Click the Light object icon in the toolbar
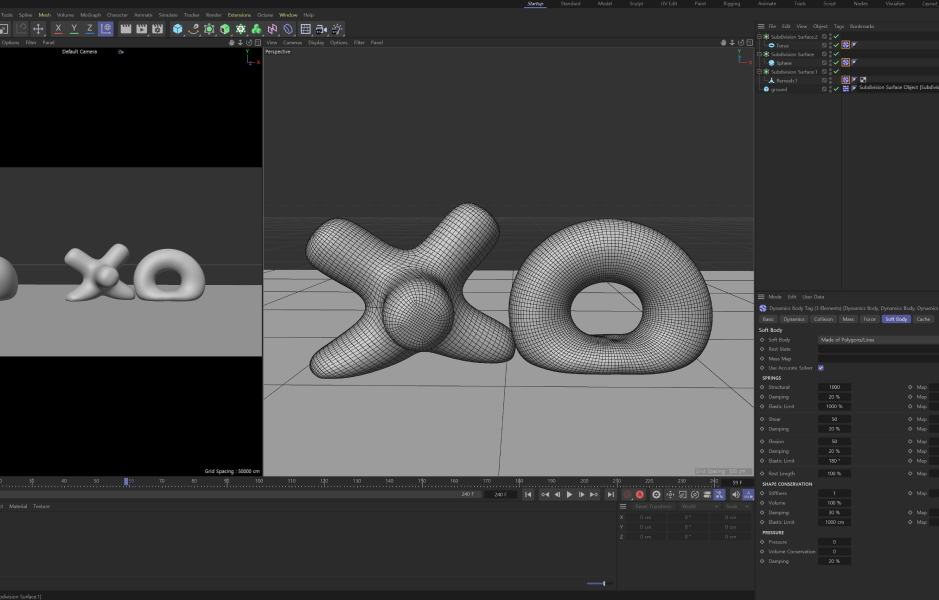Screen dimensions: 939x600 [x=337, y=29]
